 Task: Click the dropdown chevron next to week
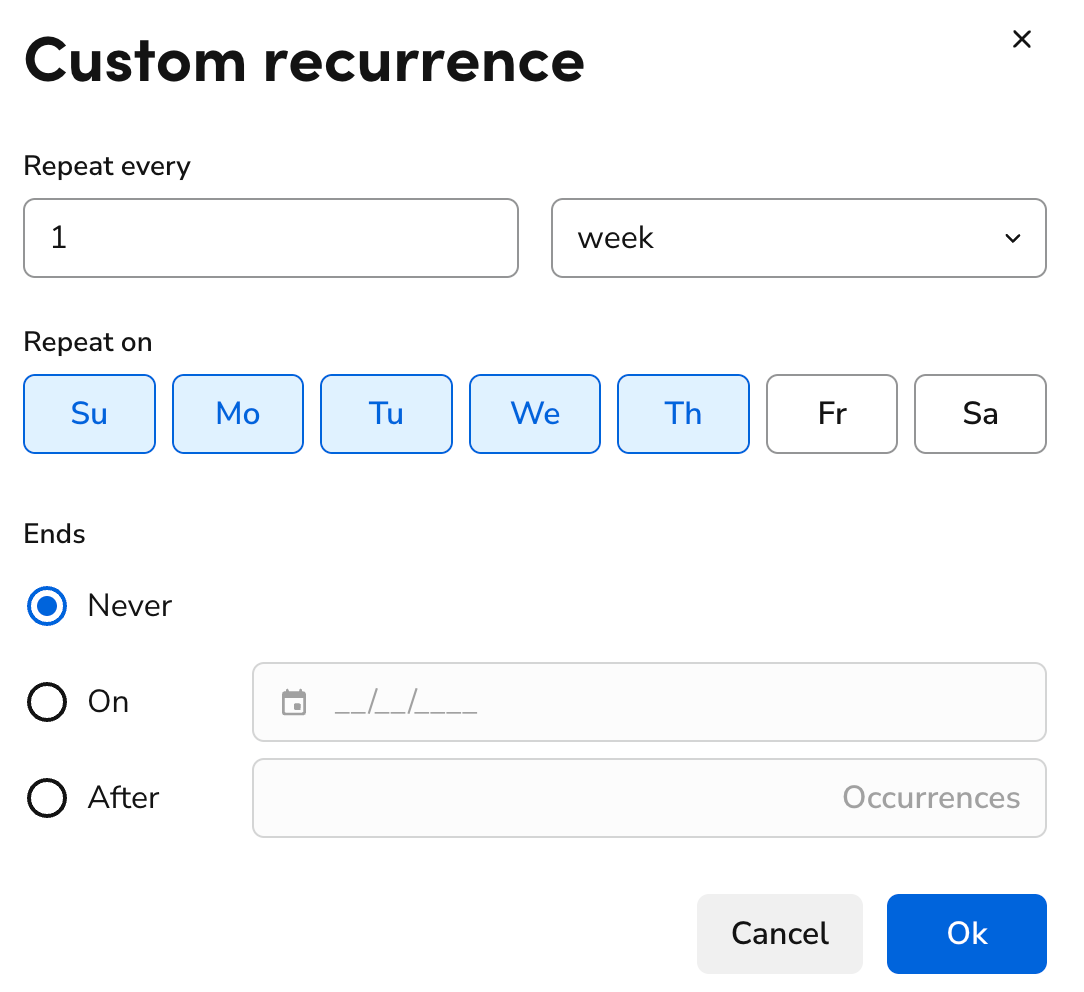pos(1012,238)
